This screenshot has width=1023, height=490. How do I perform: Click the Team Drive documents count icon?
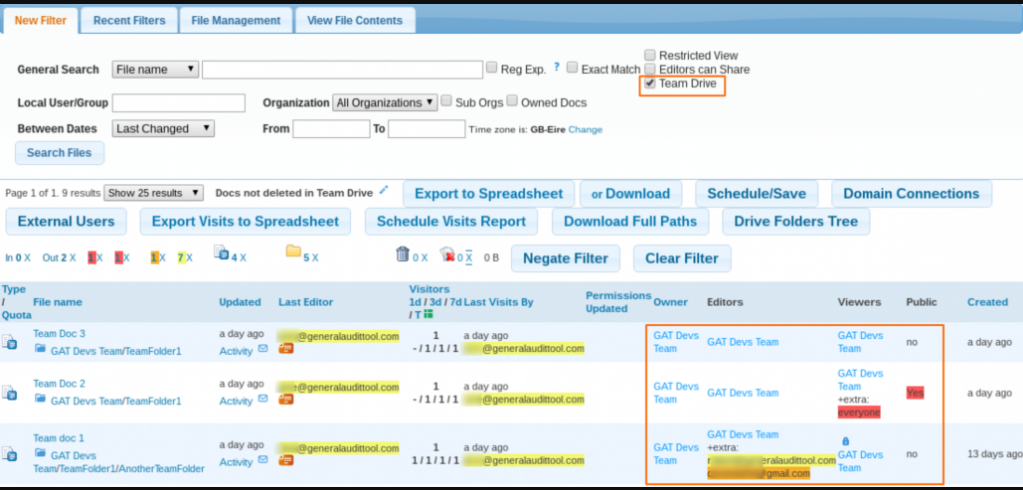(221, 254)
